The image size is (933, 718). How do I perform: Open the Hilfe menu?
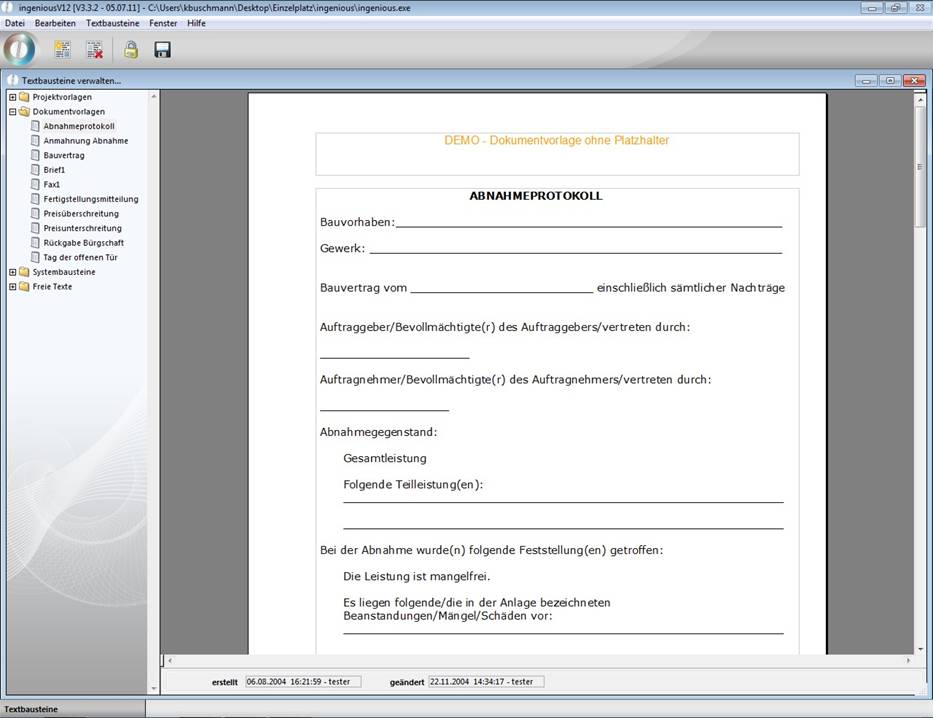pos(196,22)
